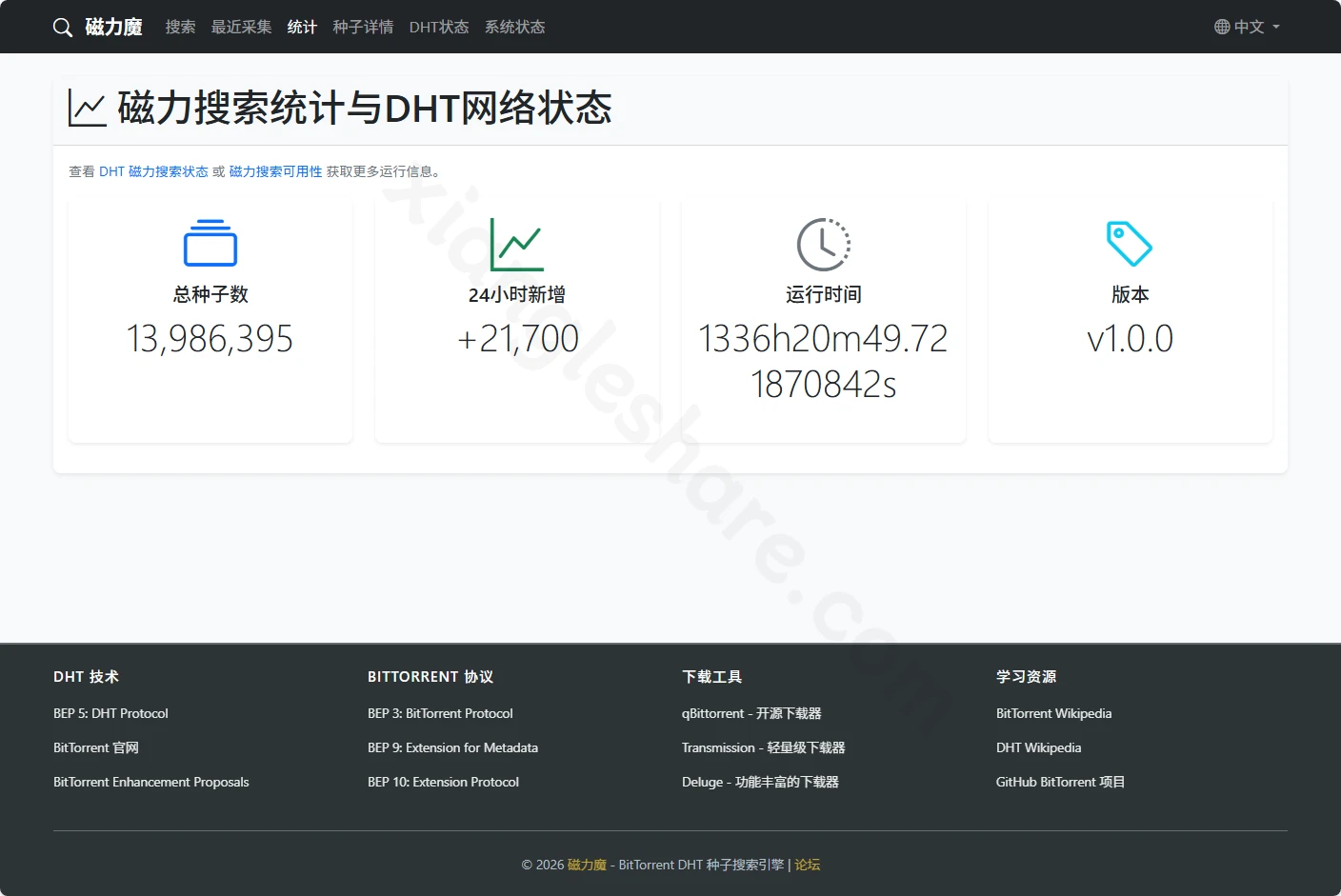Open Deluge - 功能丰富的下载器 link
This screenshot has height=896, width=1341.
(x=760, y=782)
